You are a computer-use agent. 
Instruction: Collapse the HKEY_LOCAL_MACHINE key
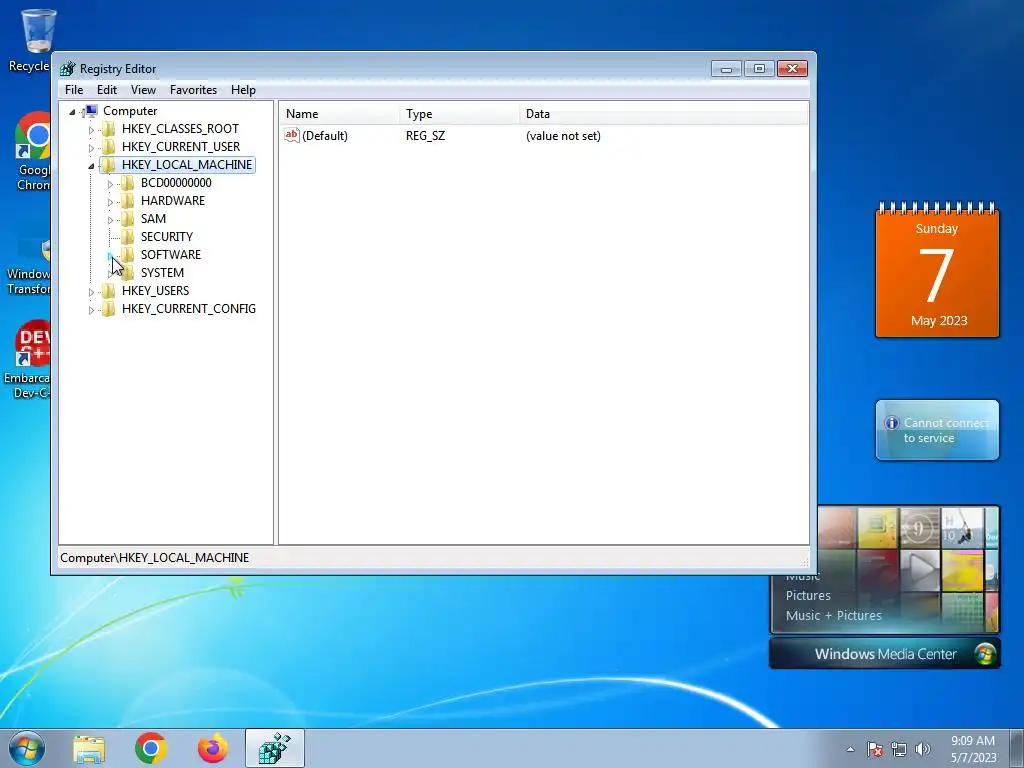coord(91,166)
